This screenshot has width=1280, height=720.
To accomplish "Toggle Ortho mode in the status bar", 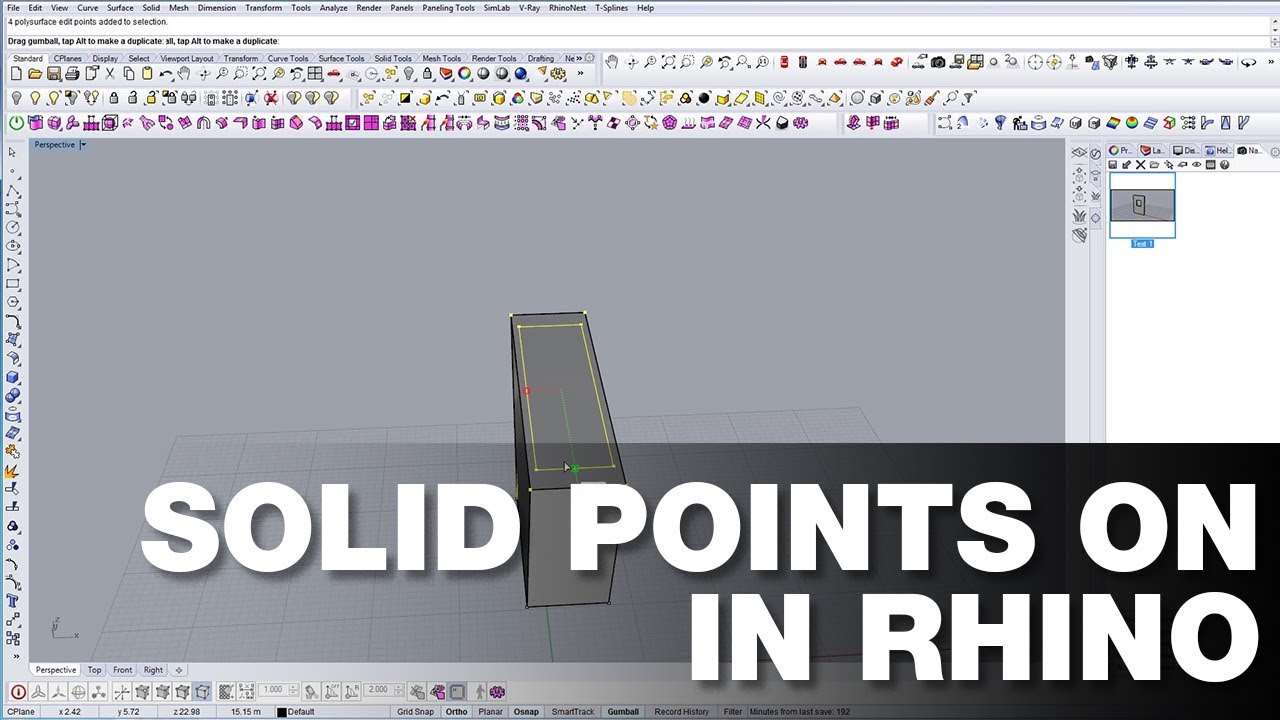I will pos(456,711).
